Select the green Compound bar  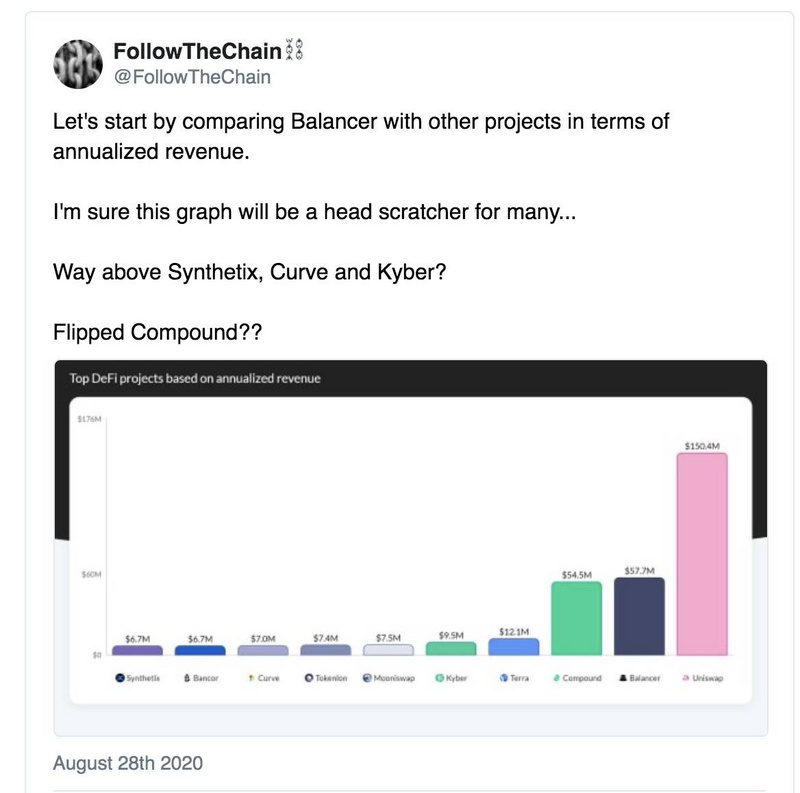tap(576, 618)
